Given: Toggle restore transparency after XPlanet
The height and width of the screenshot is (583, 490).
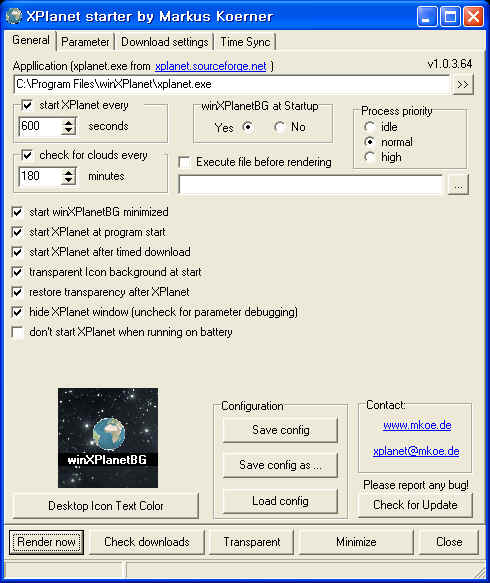Looking at the screenshot, I should click(x=17, y=292).
